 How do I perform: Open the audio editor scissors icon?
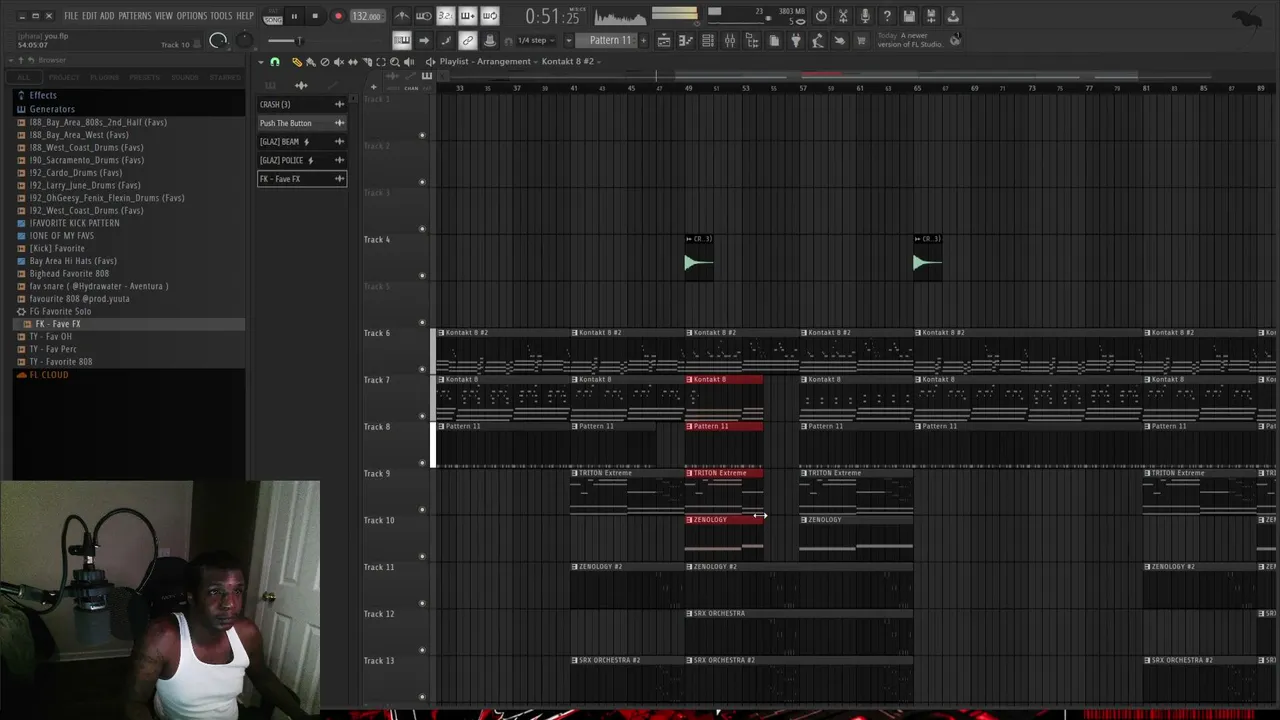(x=843, y=16)
